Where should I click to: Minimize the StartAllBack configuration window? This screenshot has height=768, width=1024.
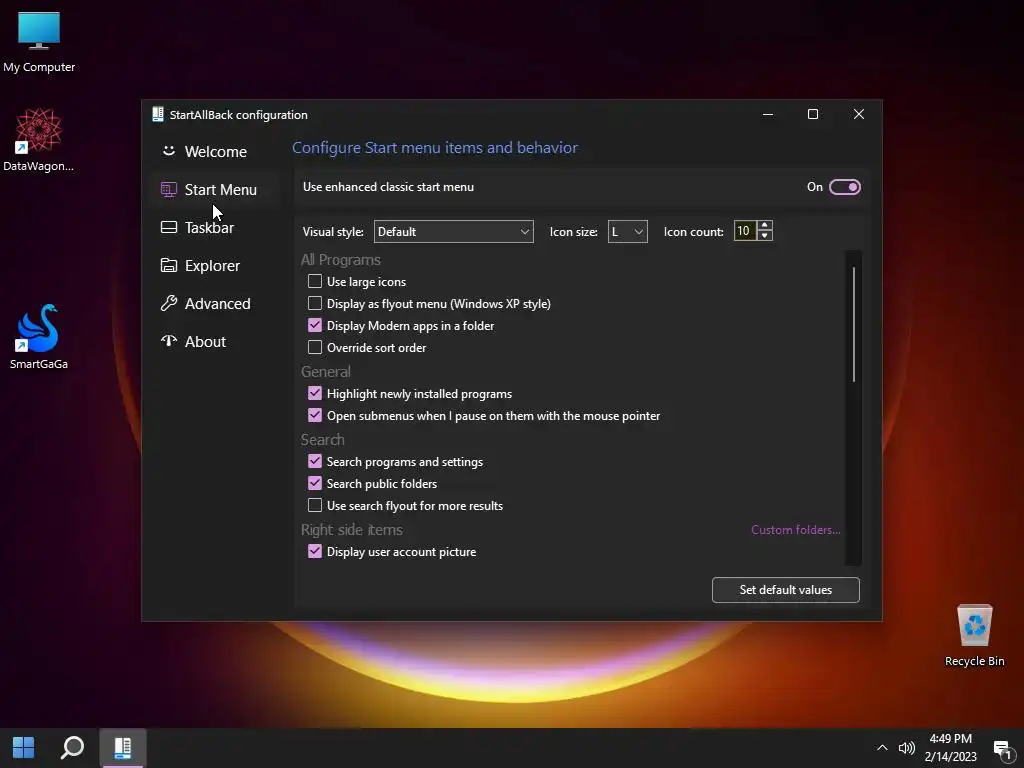(768, 114)
